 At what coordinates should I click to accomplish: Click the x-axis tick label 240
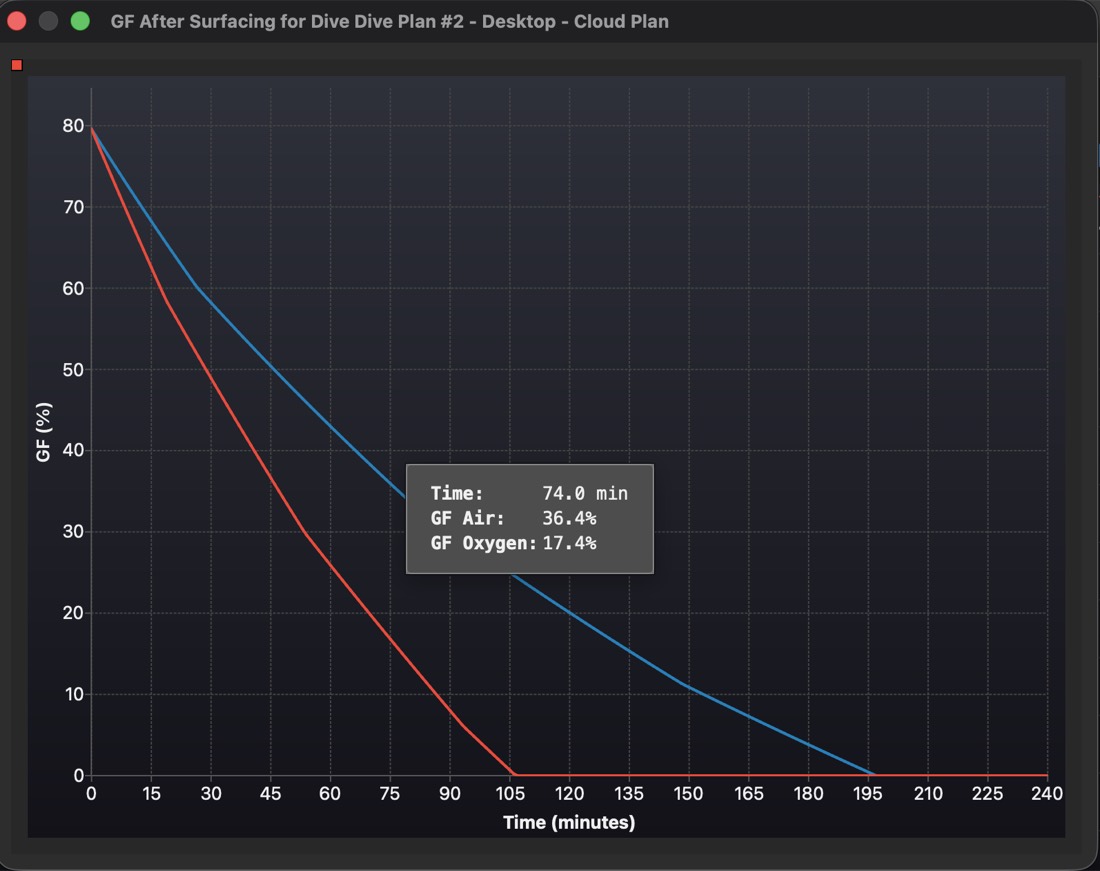1047,793
